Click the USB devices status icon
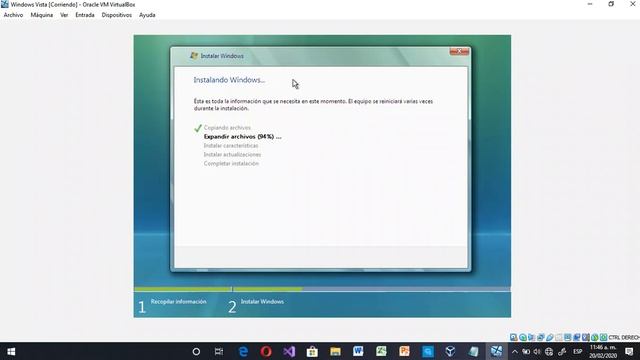 550,337
